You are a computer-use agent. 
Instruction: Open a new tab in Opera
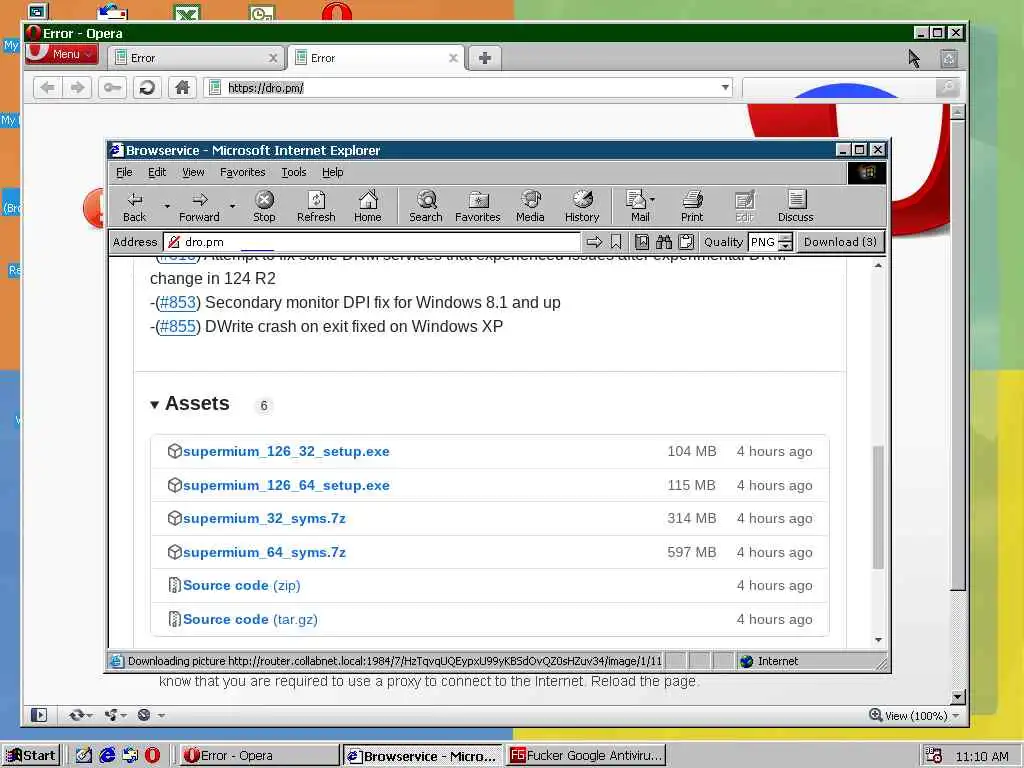tap(485, 58)
